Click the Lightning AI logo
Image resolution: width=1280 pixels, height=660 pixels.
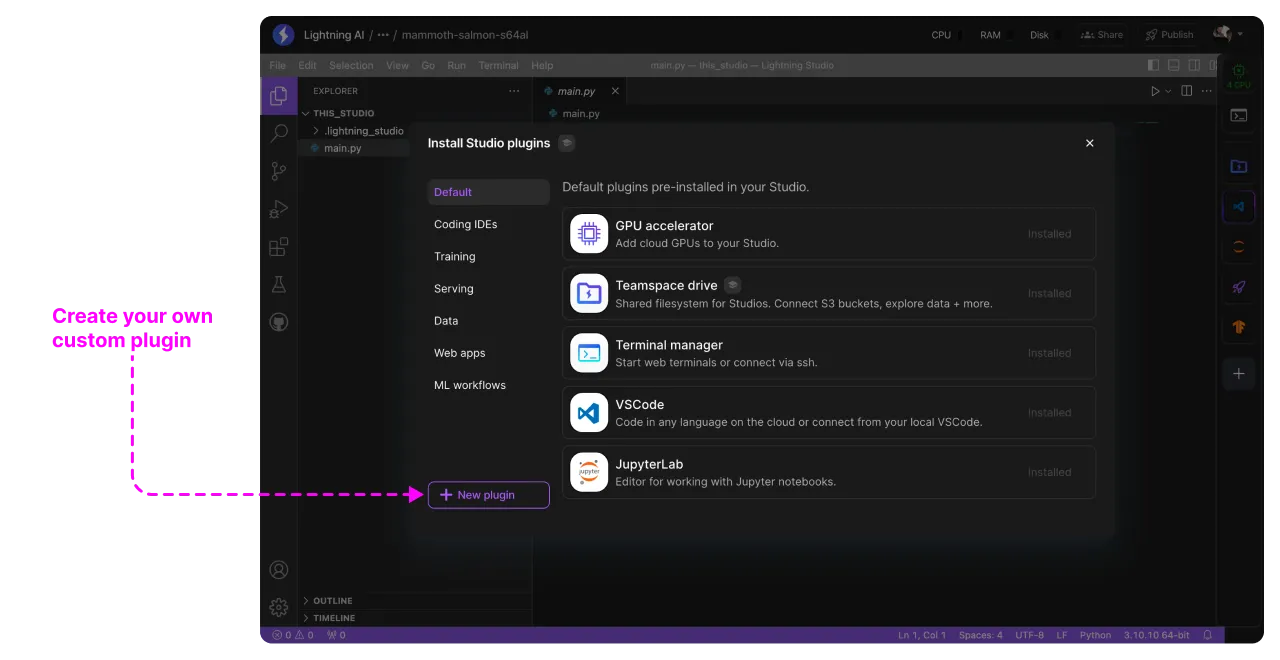[x=283, y=35]
